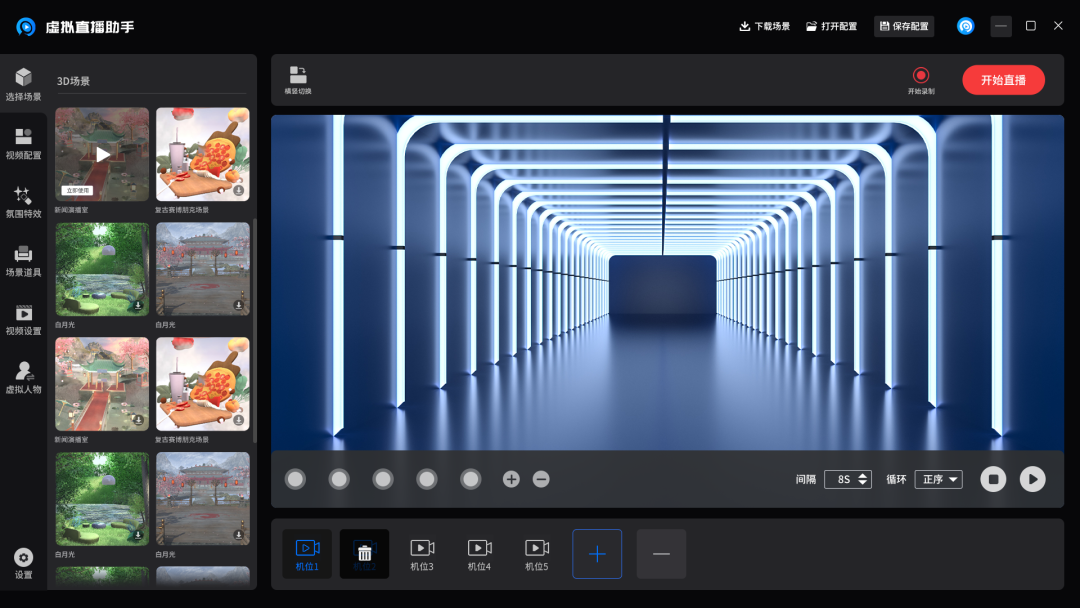
Task: Remove a keyframe dot with the round minus icon
Action: [541, 479]
